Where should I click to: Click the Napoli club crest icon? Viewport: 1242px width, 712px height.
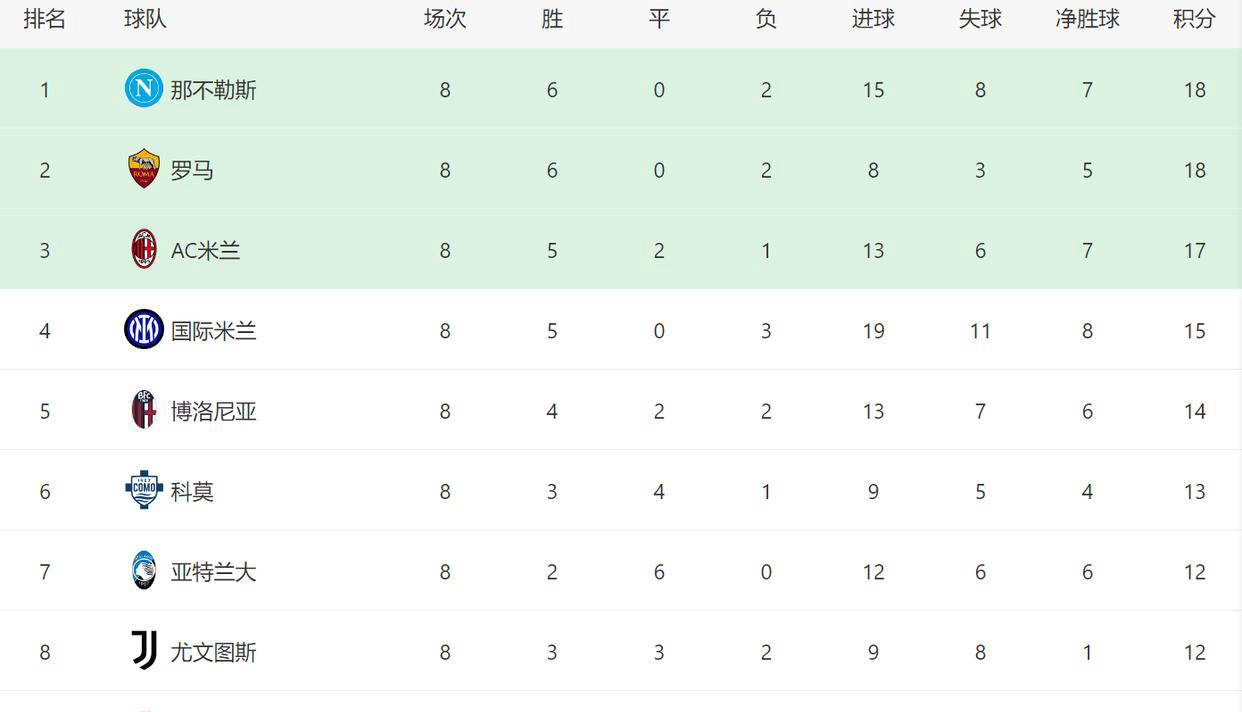[144, 89]
